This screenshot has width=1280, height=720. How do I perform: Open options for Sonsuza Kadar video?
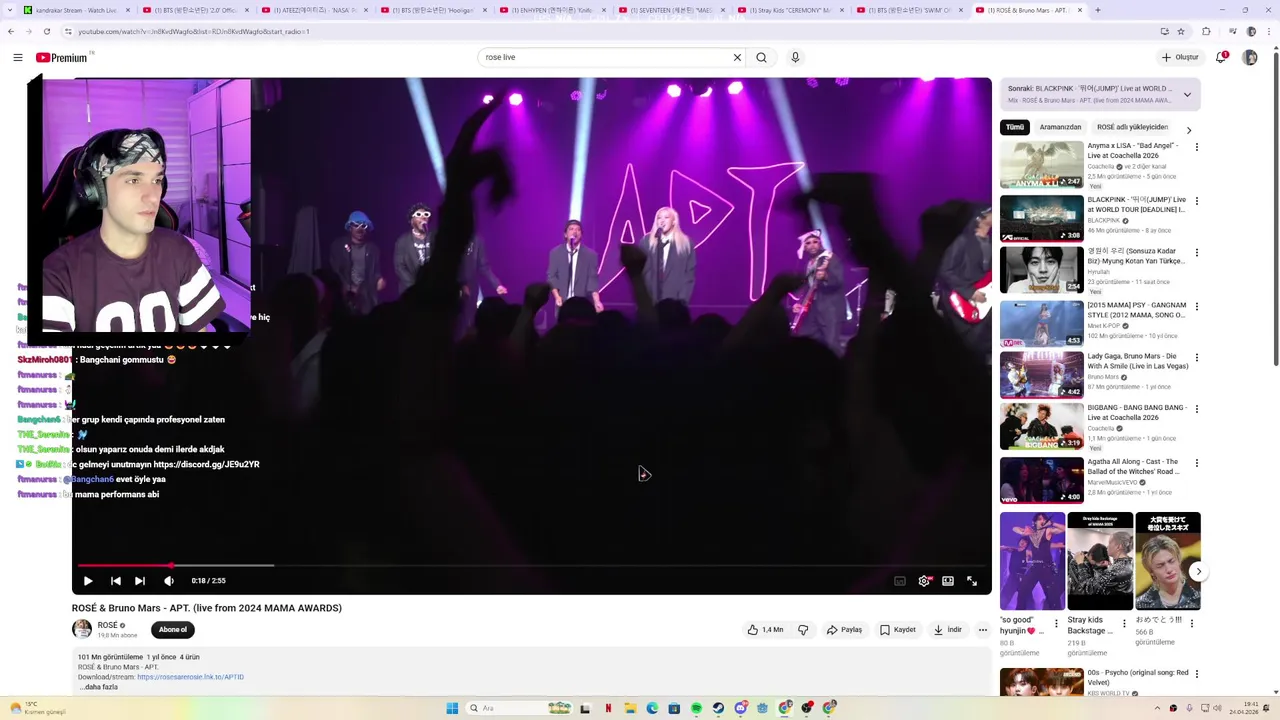click(x=1196, y=252)
